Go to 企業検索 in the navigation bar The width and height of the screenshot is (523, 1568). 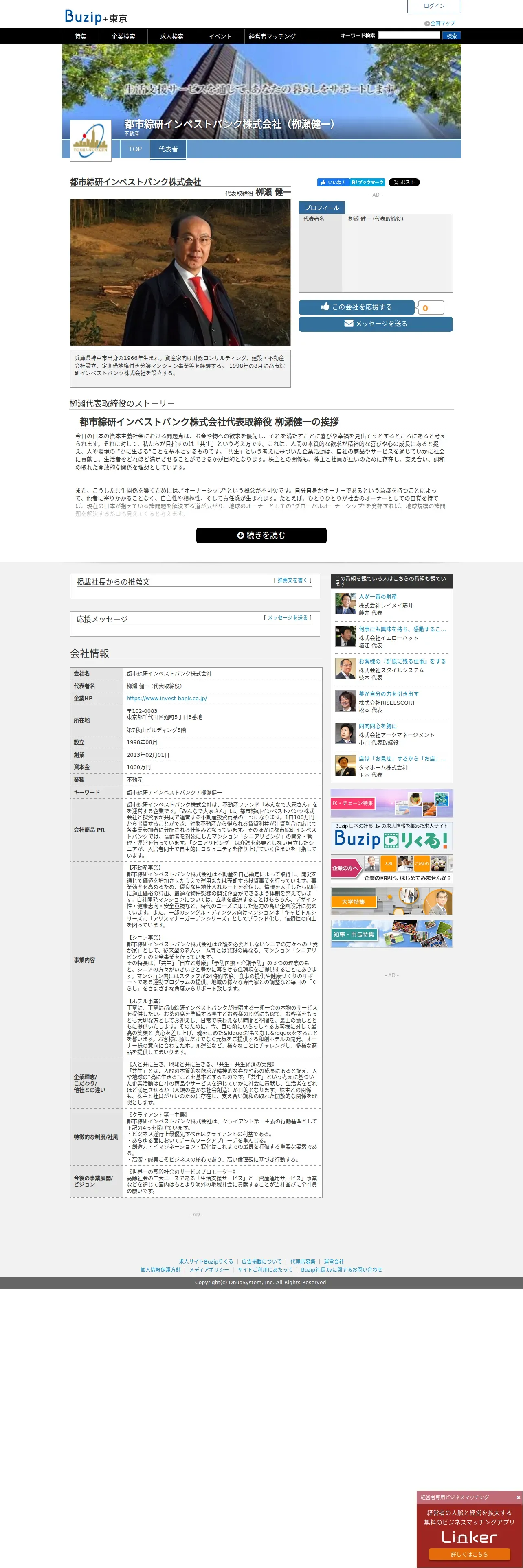123,37
